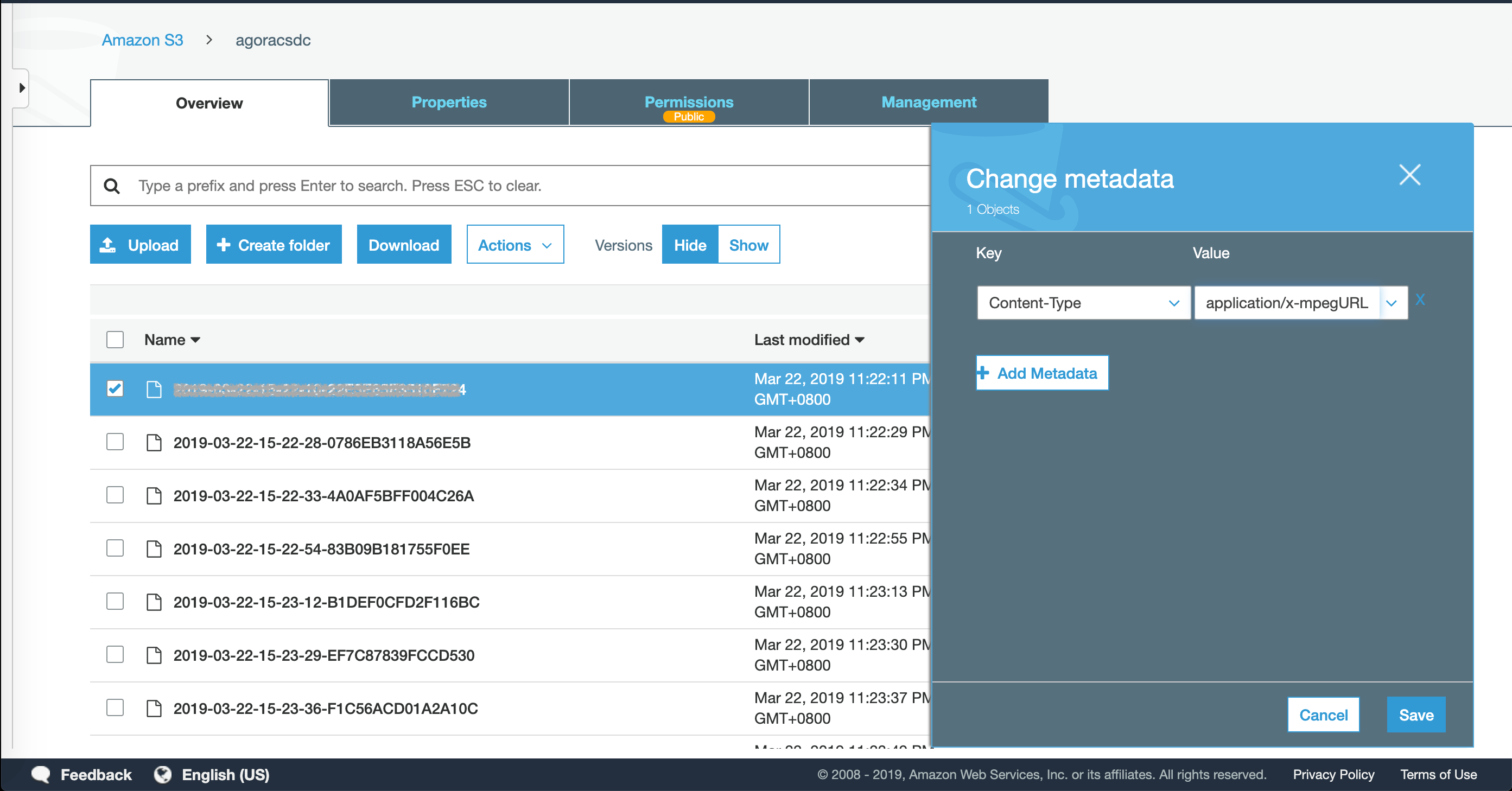The width and height of the screenshot is (1512, 791).
Task: Expand the left sidebar arrow
Action: pos(22,88)
